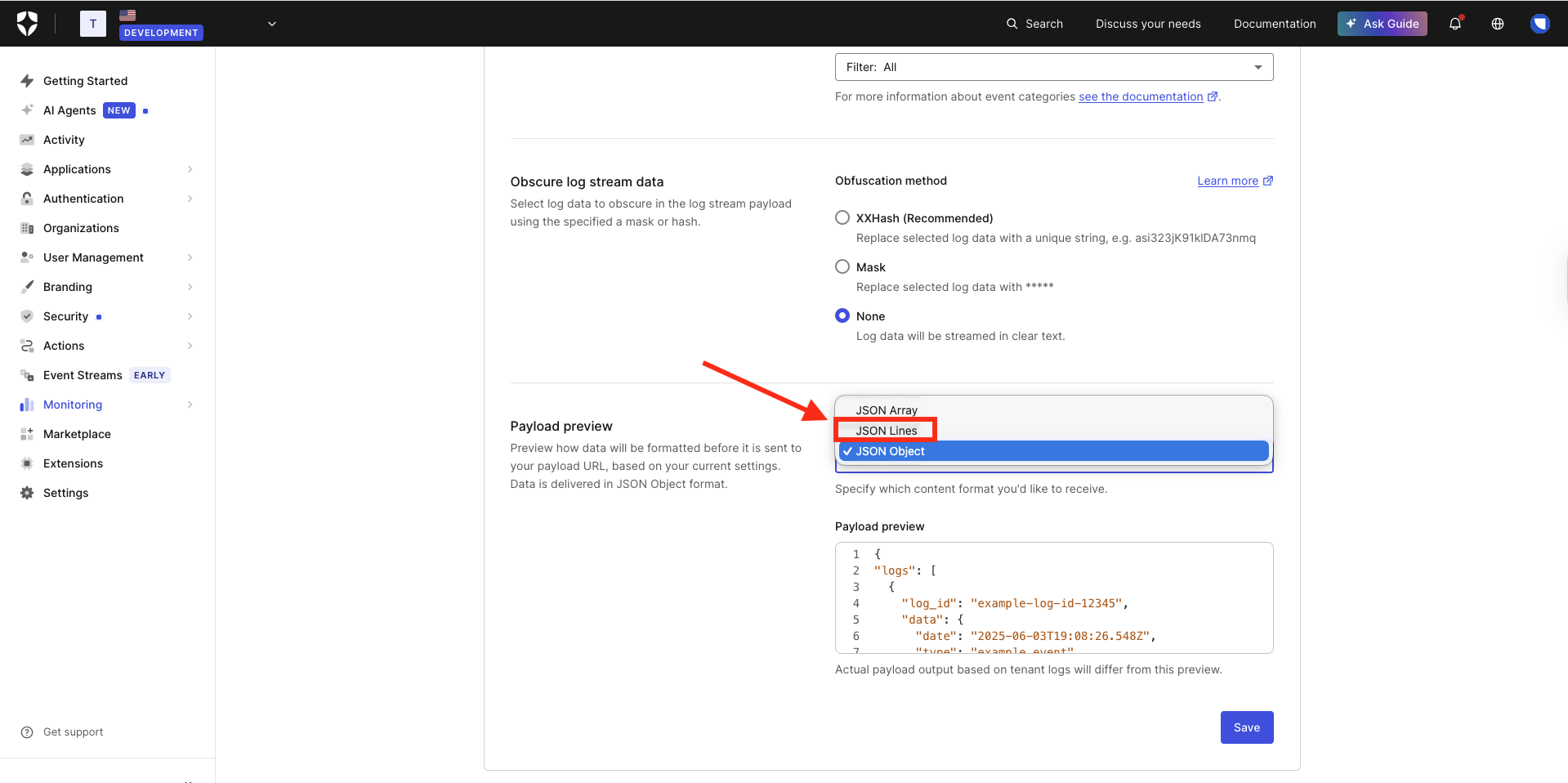Image resolution: width=1568 pixels, height=783 pixels.
Task: Click the Settings gear icon in sidebar
Action: (27, 493)
